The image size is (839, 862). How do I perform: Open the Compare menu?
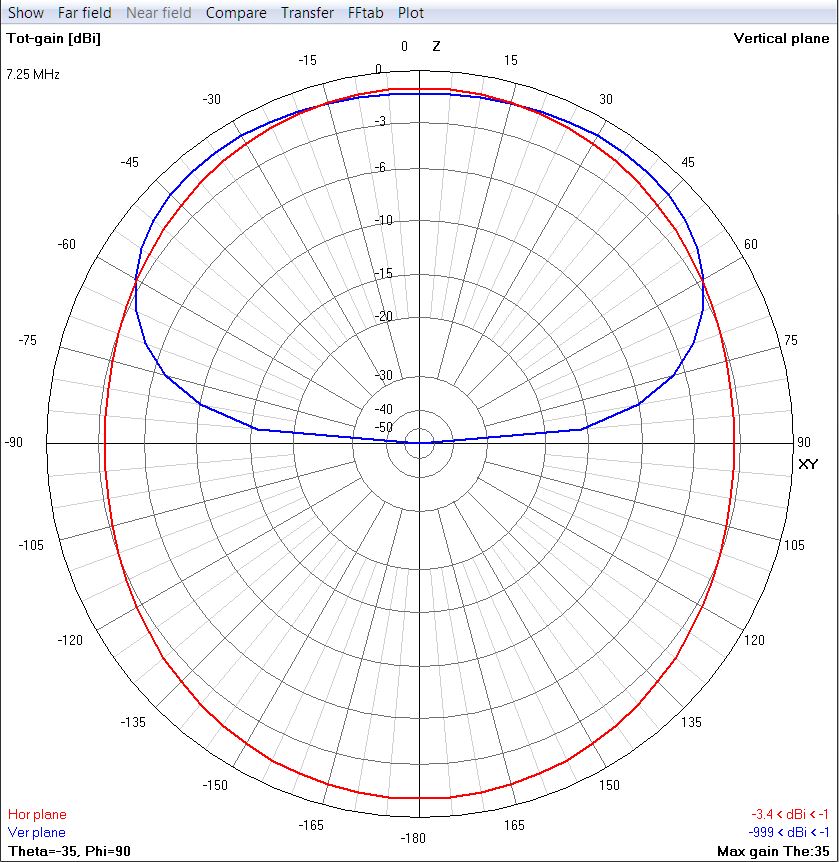coord(236,12)
